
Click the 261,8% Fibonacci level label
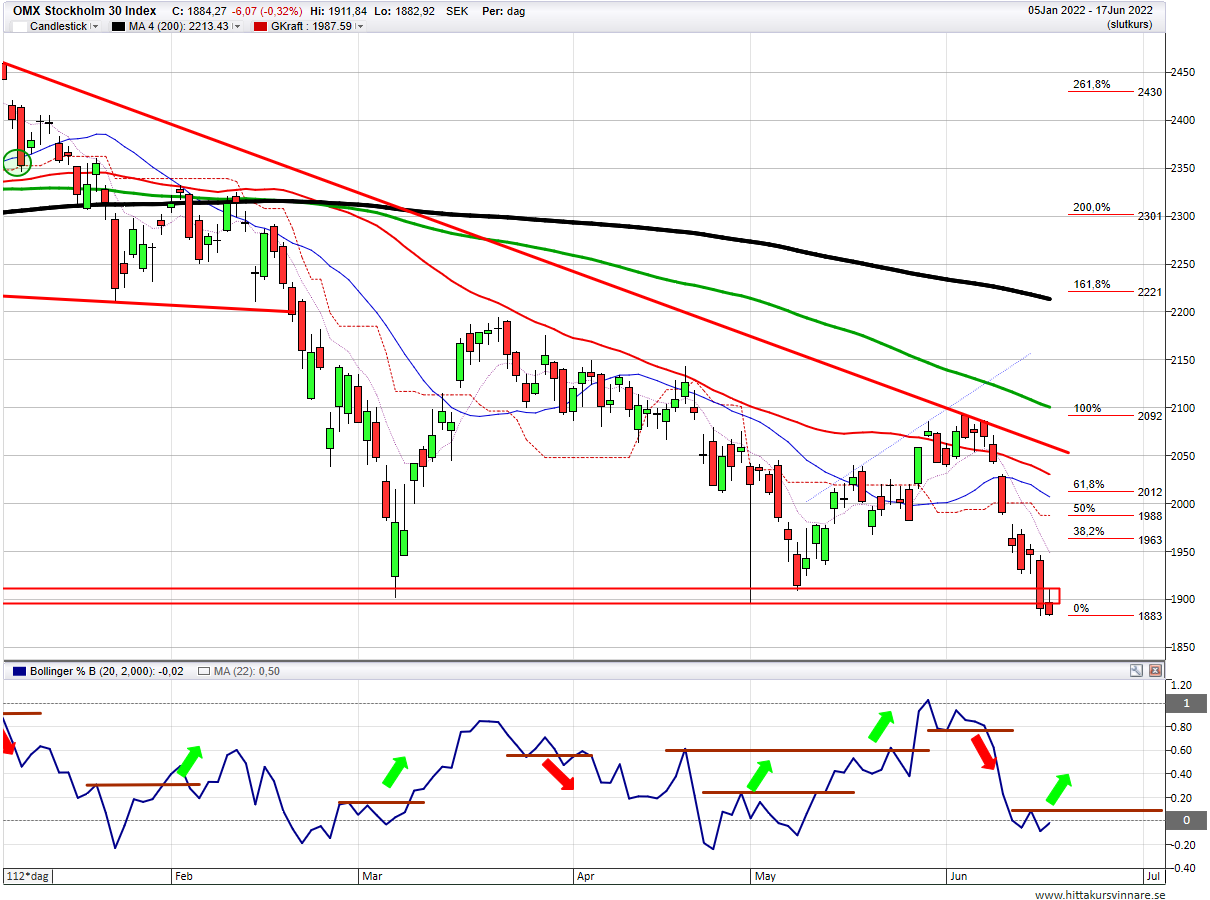point(1091,85)
